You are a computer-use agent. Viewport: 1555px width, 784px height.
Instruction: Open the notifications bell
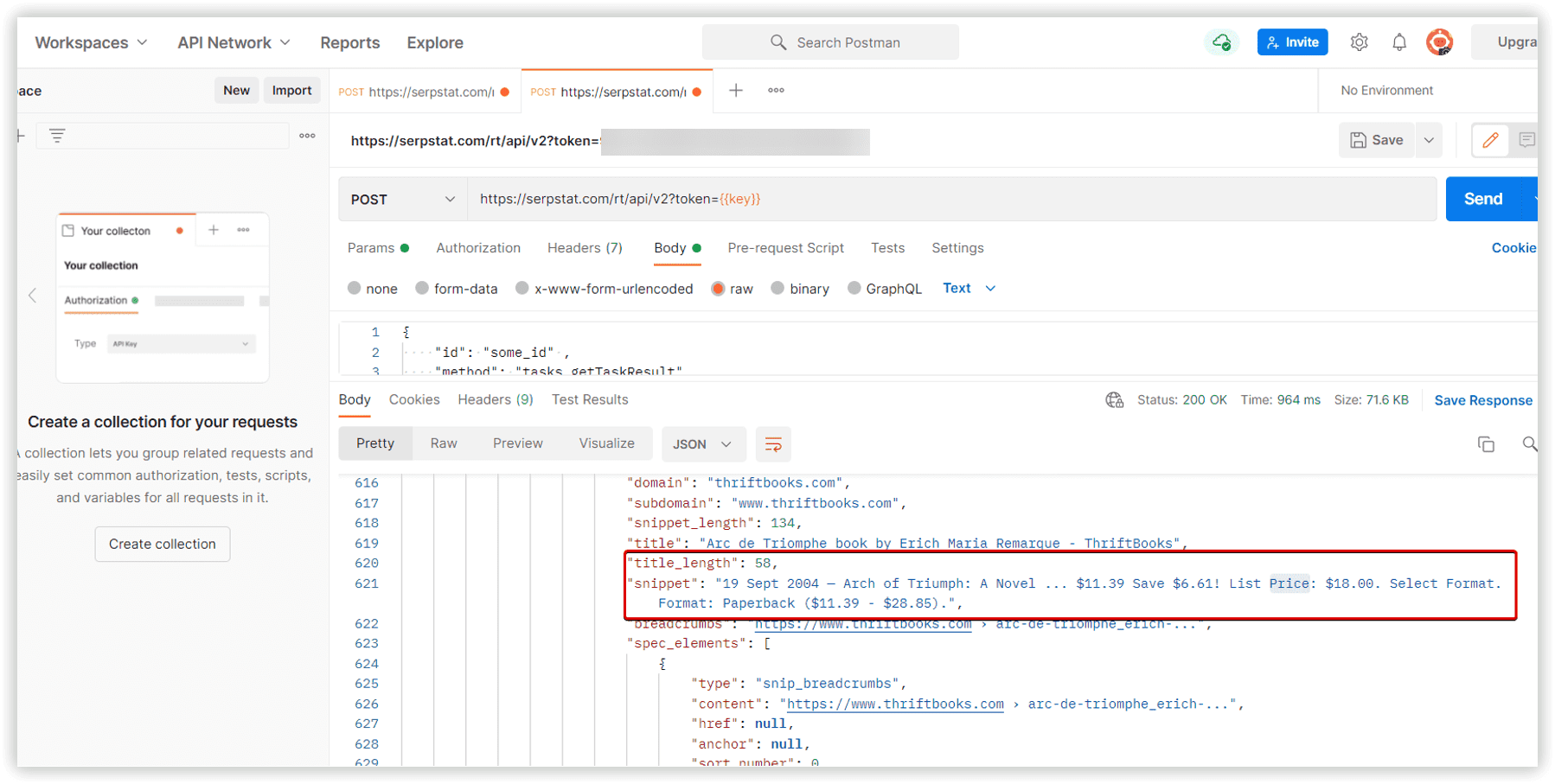pyautogui.click(x=1399, y=42)
